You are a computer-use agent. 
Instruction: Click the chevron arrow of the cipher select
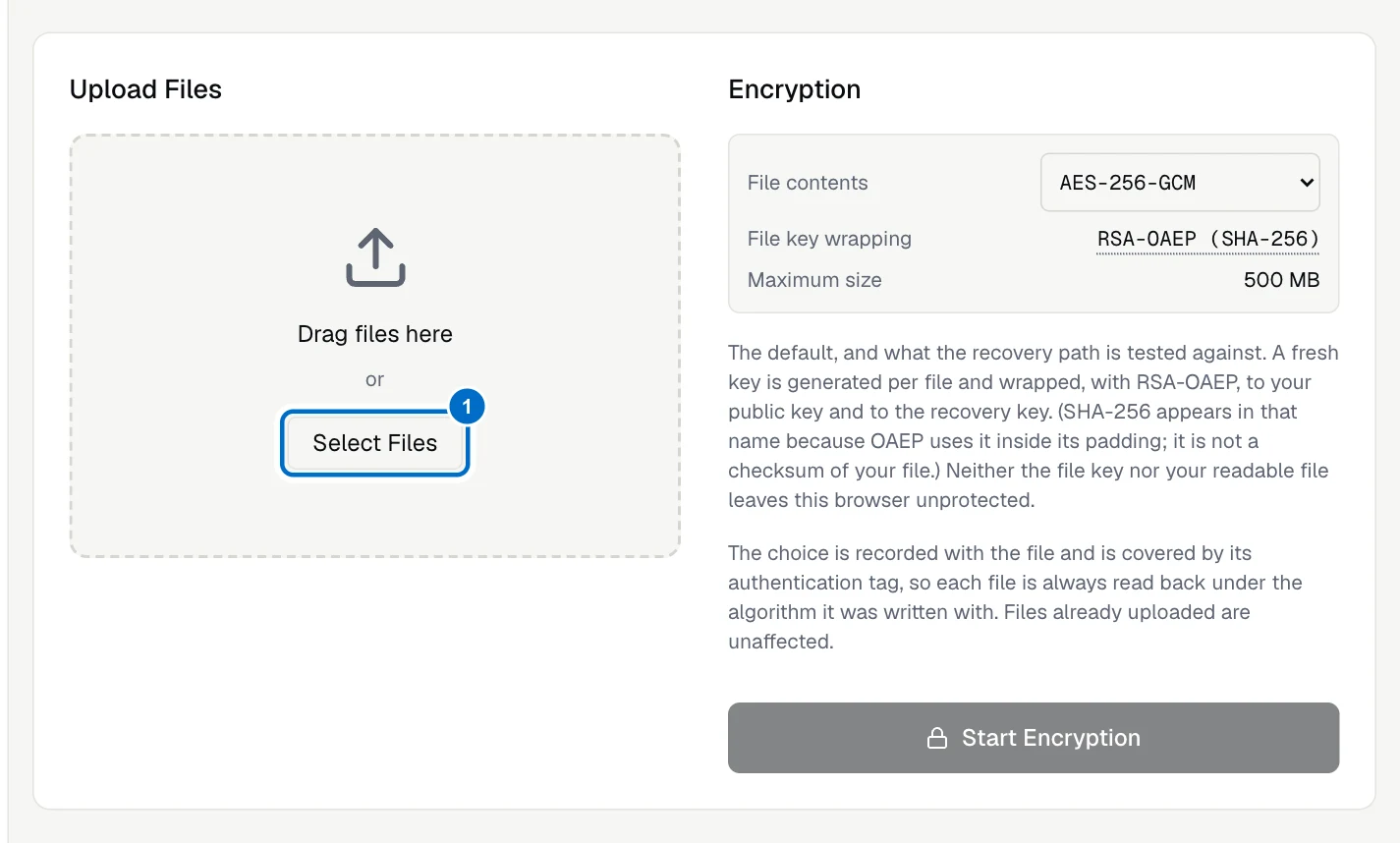pyautogui.click(x=1307, y=183)
